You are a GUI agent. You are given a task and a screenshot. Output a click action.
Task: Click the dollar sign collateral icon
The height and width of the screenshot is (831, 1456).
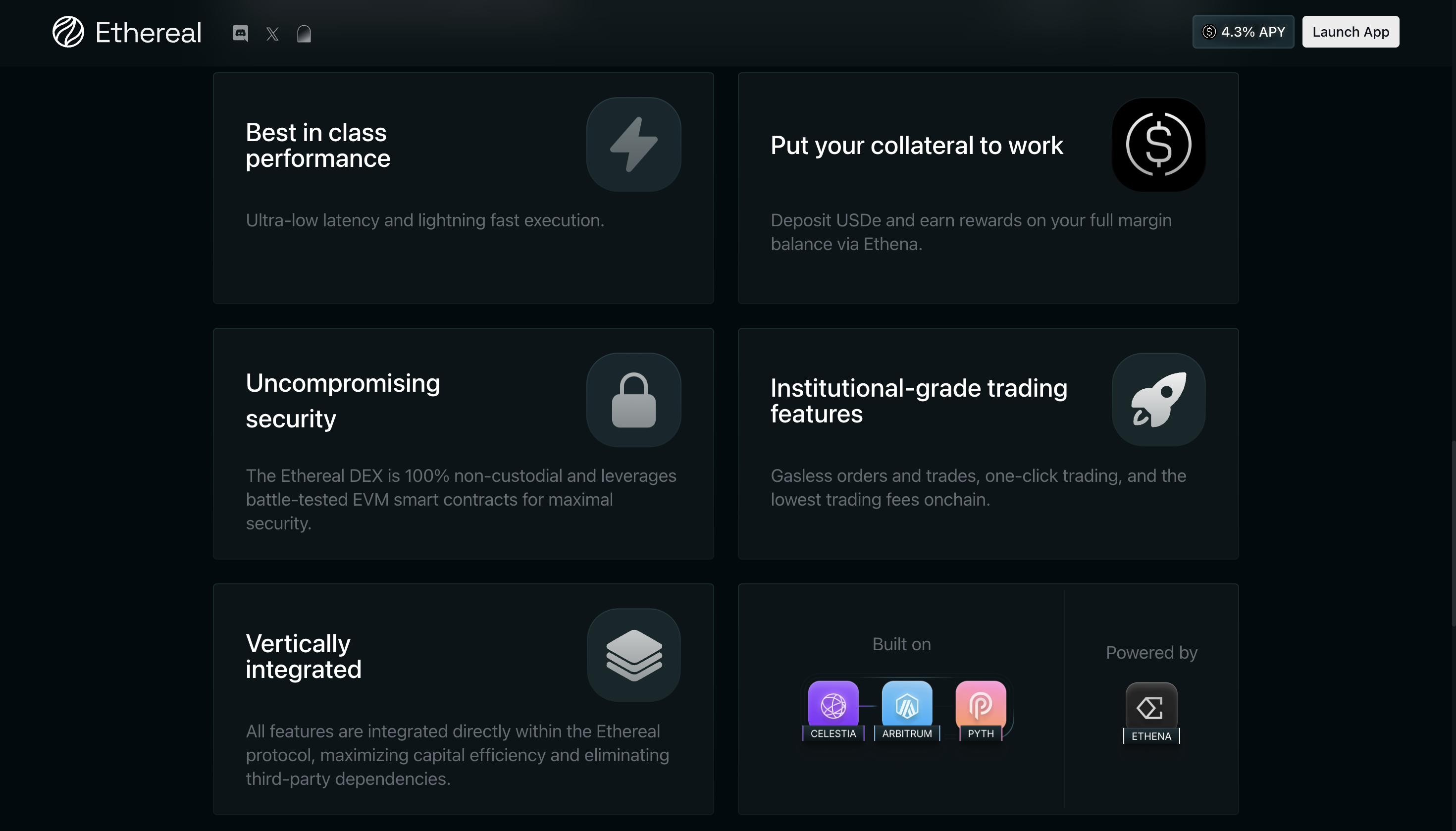tap(1158, 145)
